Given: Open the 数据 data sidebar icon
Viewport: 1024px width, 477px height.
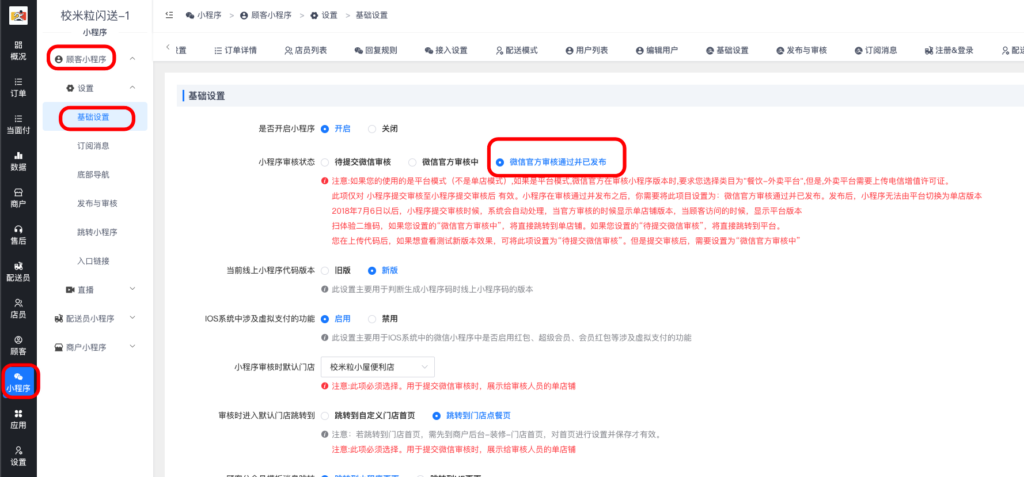Looking at the screenshot, I should pyautogui.click(x=18, y=161).
